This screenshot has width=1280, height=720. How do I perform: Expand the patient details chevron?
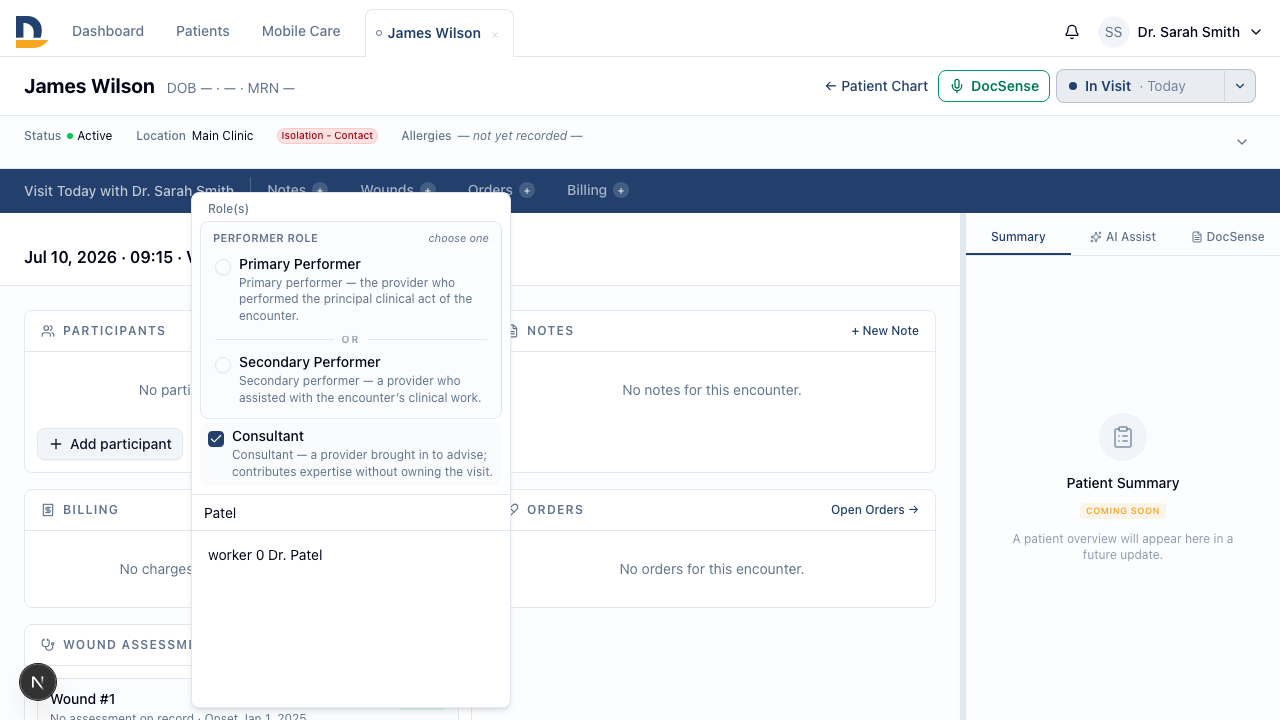tap(1242, 142)
